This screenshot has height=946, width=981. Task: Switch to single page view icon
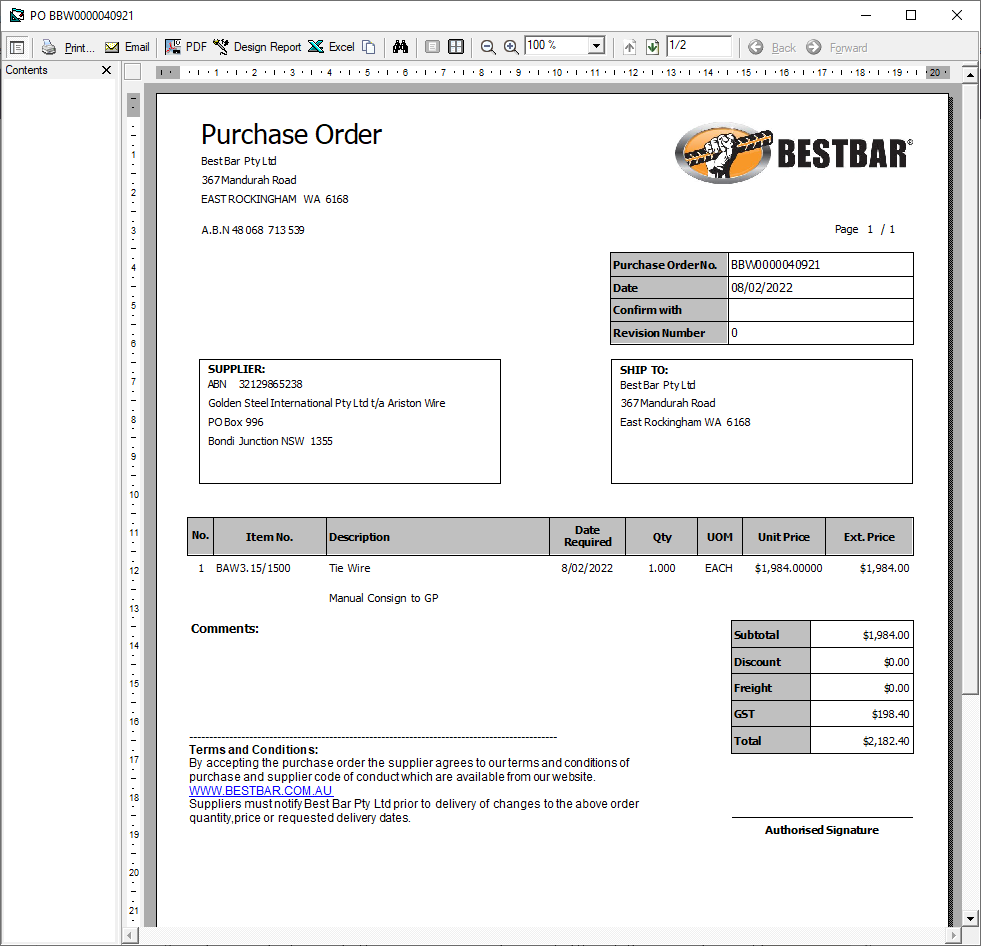432,47
